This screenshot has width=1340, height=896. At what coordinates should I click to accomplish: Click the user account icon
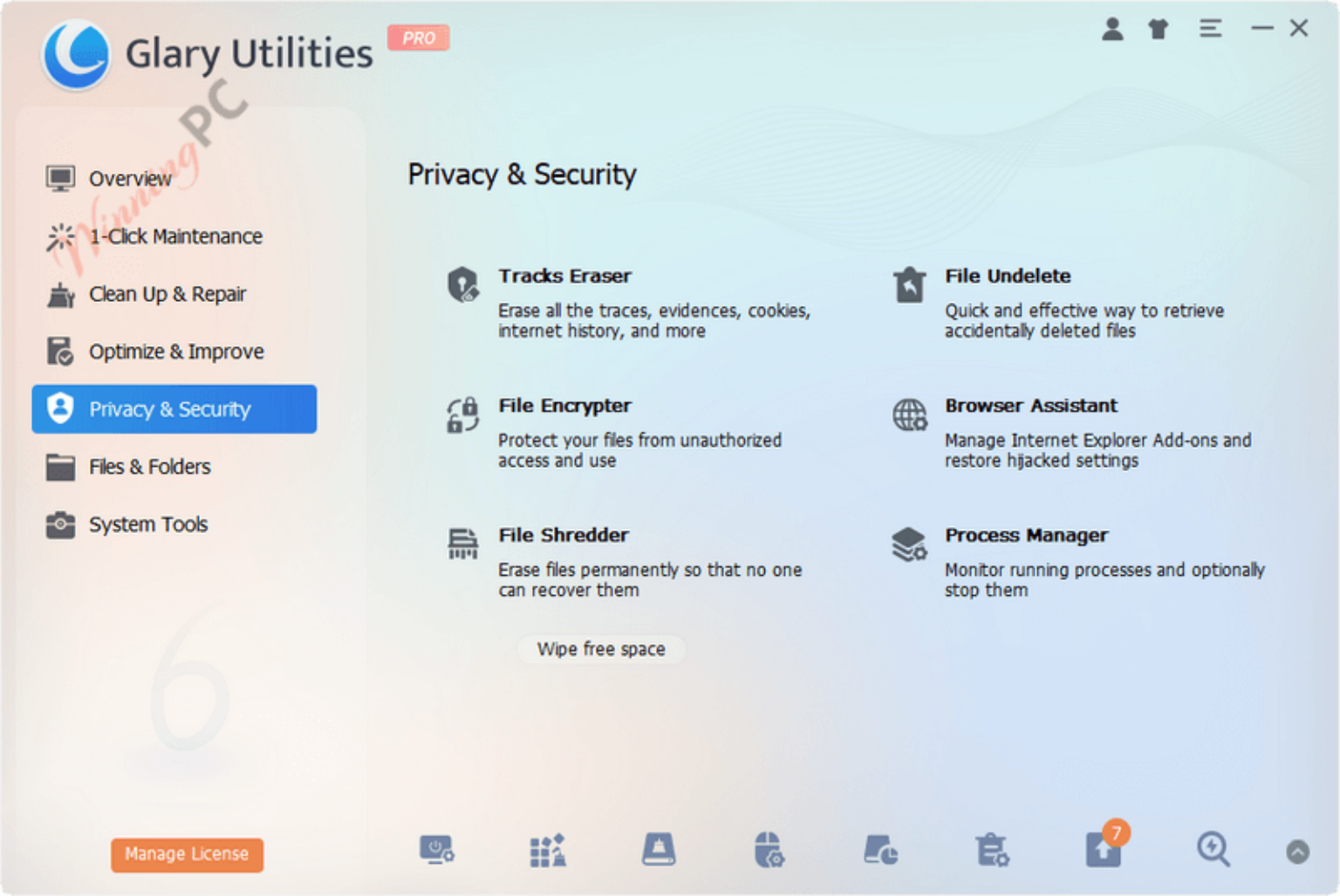click(1111, 29)
